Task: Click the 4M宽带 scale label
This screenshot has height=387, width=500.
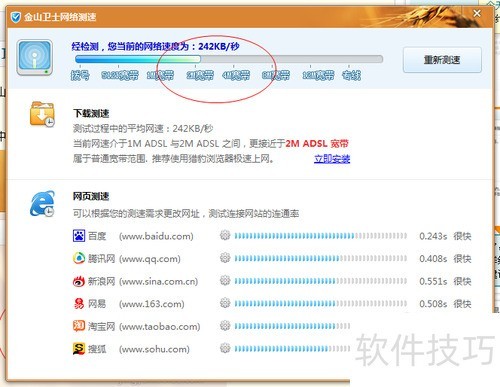Action: point(236,75)
